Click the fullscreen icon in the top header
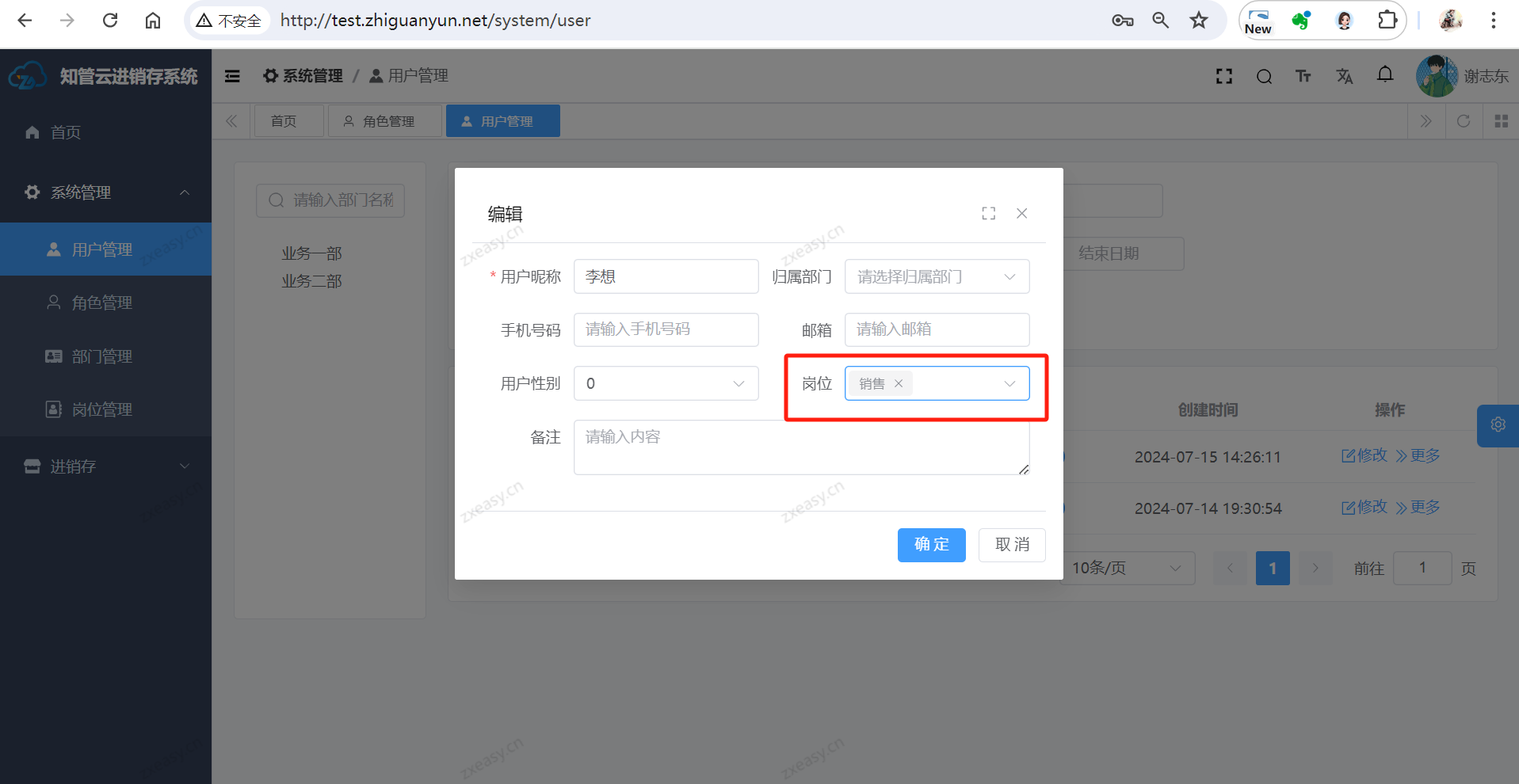This screenshot has height=784, width=1519. [1224, 76]
